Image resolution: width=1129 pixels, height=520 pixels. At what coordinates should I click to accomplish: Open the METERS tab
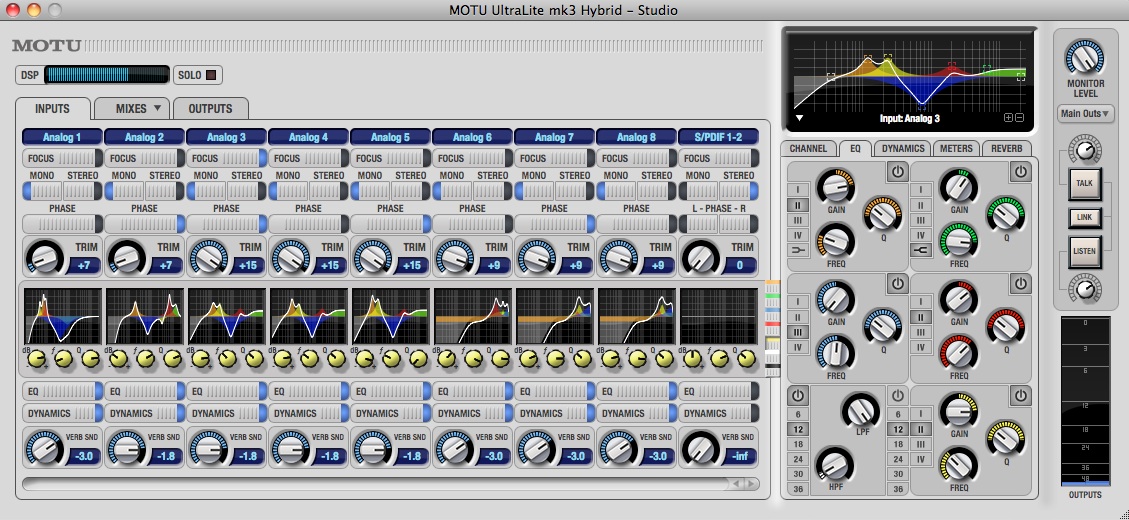pyautogui.click(x=956, y=148)
